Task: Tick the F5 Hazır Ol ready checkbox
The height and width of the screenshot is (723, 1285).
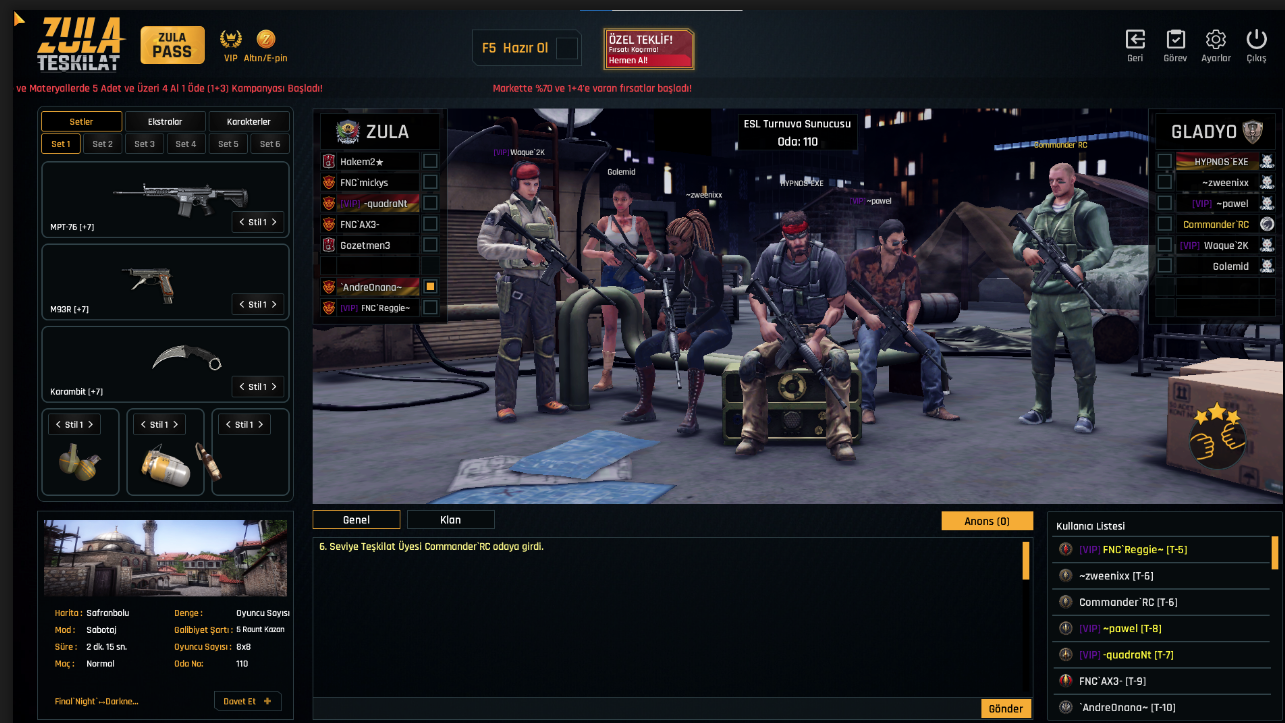Action: (567, 48)
